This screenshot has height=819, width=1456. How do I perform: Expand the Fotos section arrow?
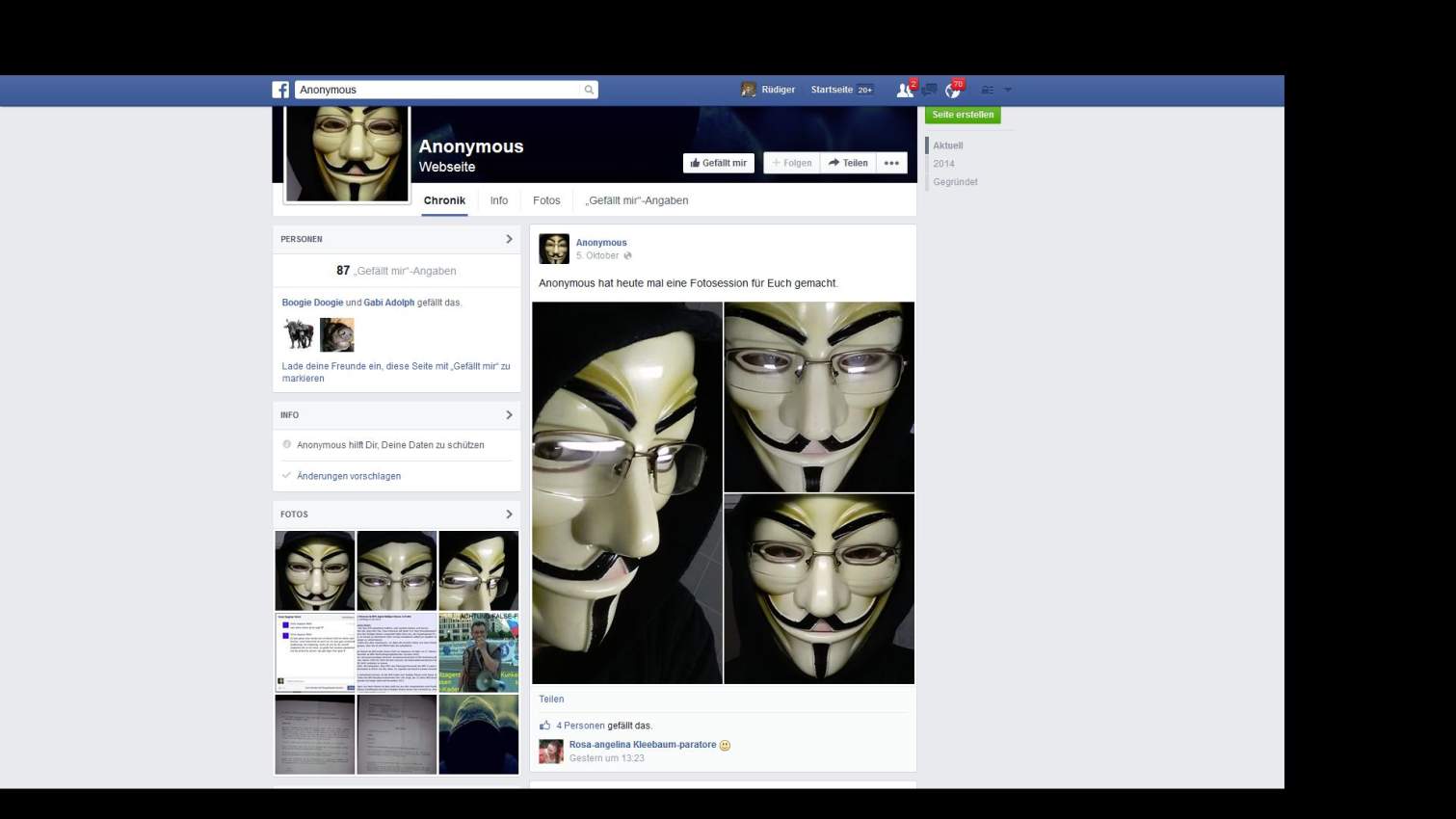(509, 515)
